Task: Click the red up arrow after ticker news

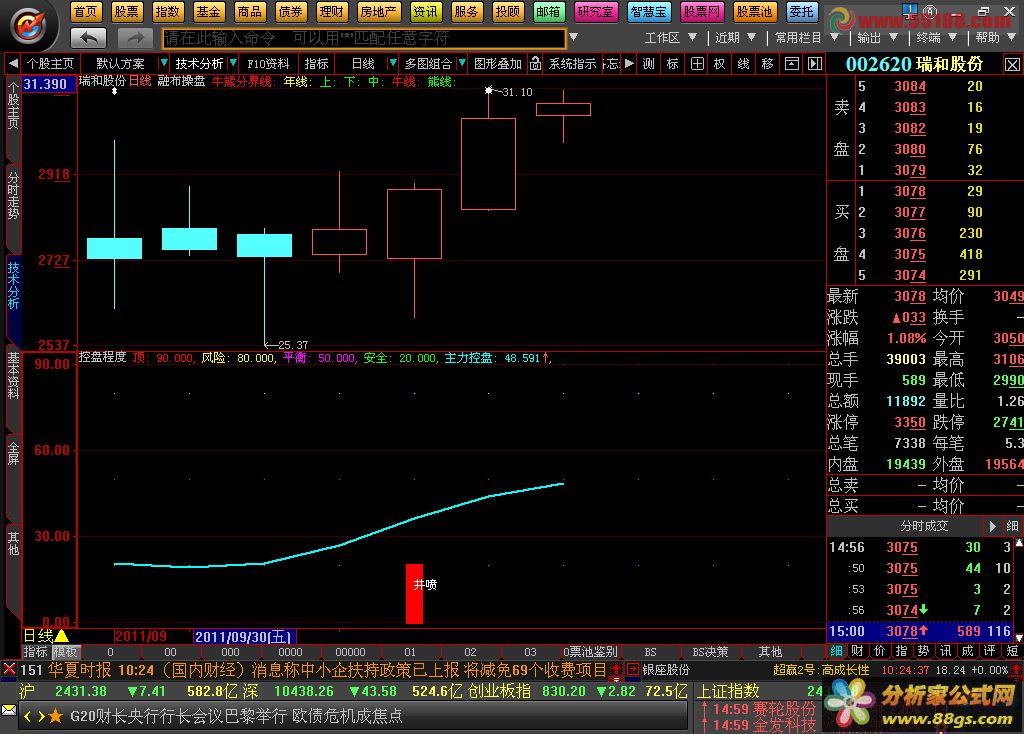Action: point(615,669)
